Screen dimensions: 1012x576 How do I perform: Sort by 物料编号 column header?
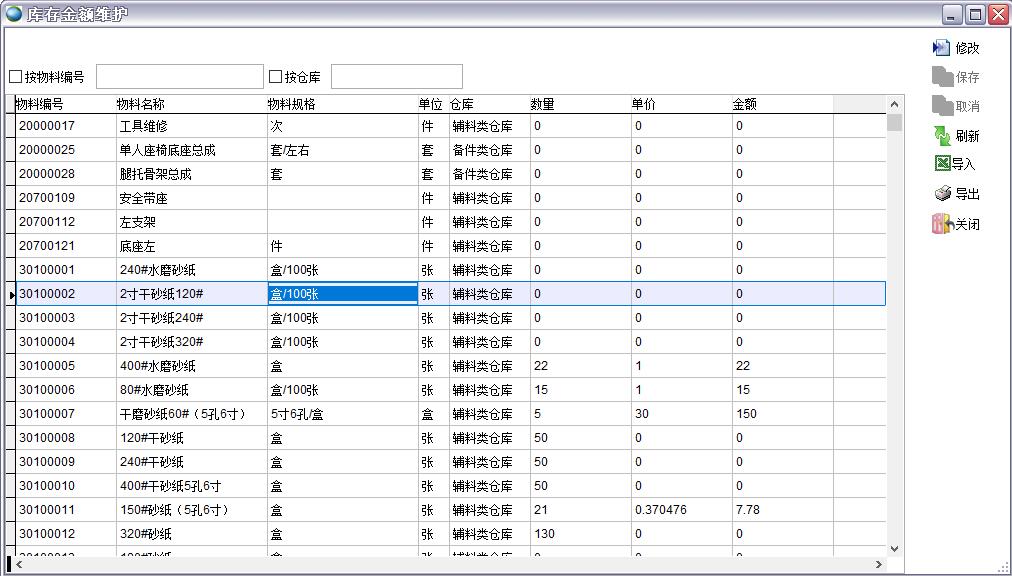click(40, 104)
